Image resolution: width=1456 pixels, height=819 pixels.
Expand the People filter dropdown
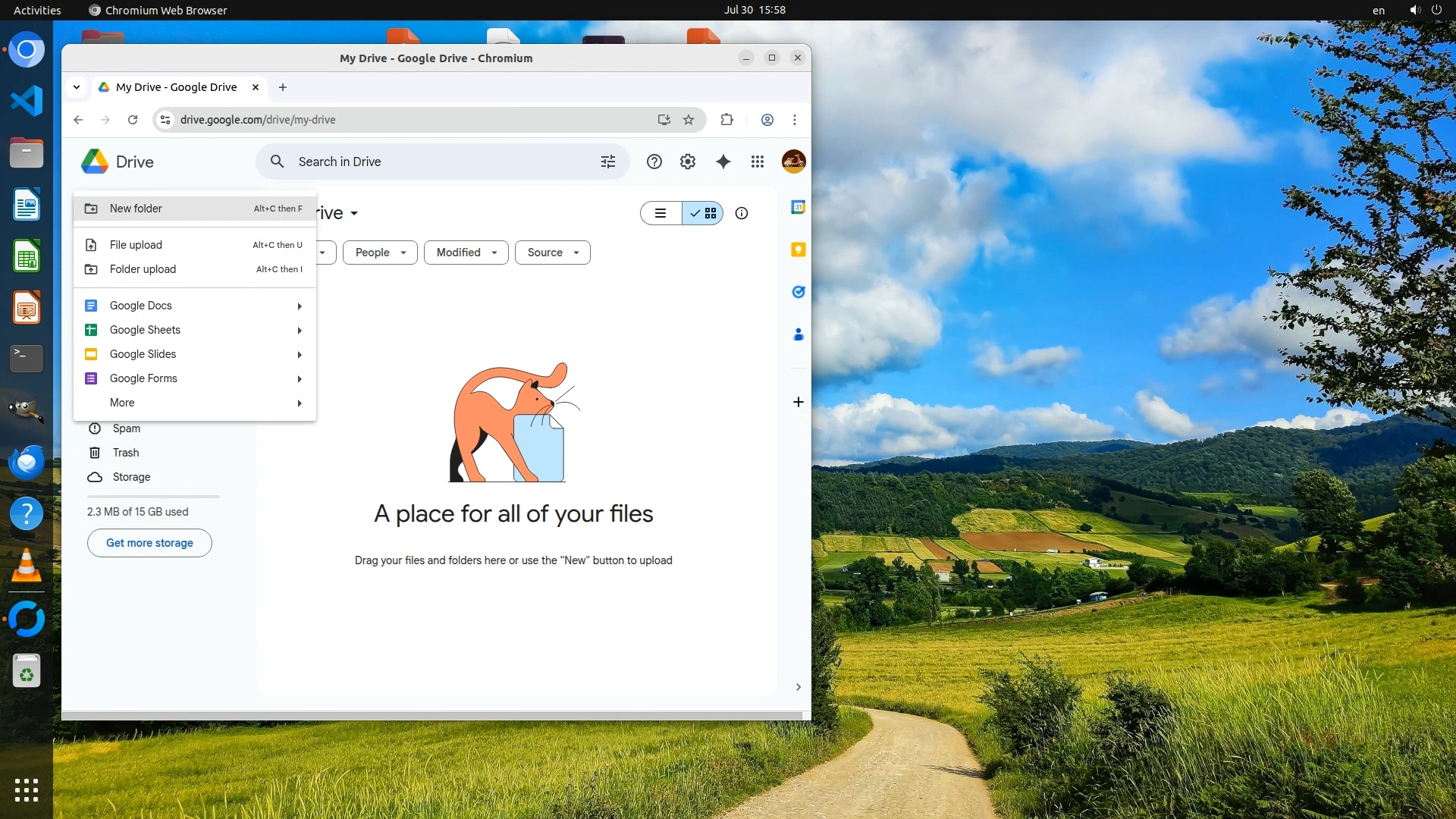380,253
